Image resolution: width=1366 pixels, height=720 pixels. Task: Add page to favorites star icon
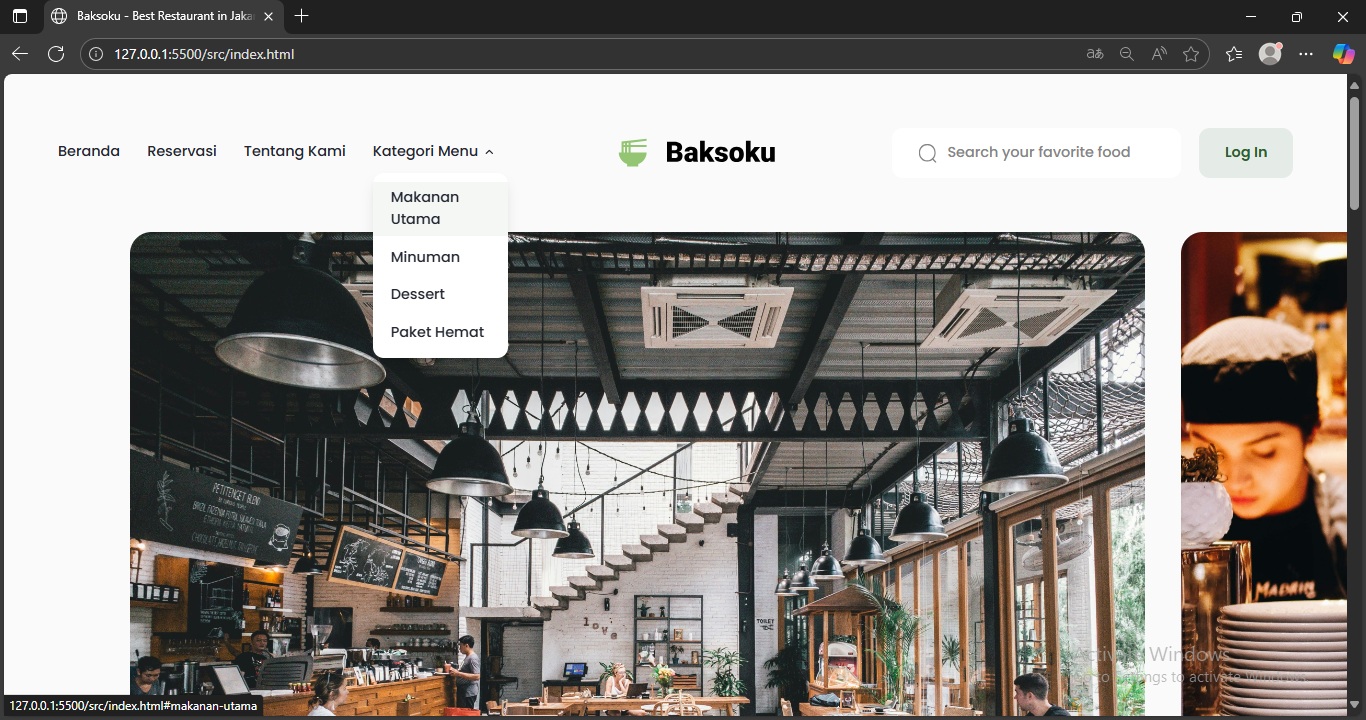pos(1190,54)
